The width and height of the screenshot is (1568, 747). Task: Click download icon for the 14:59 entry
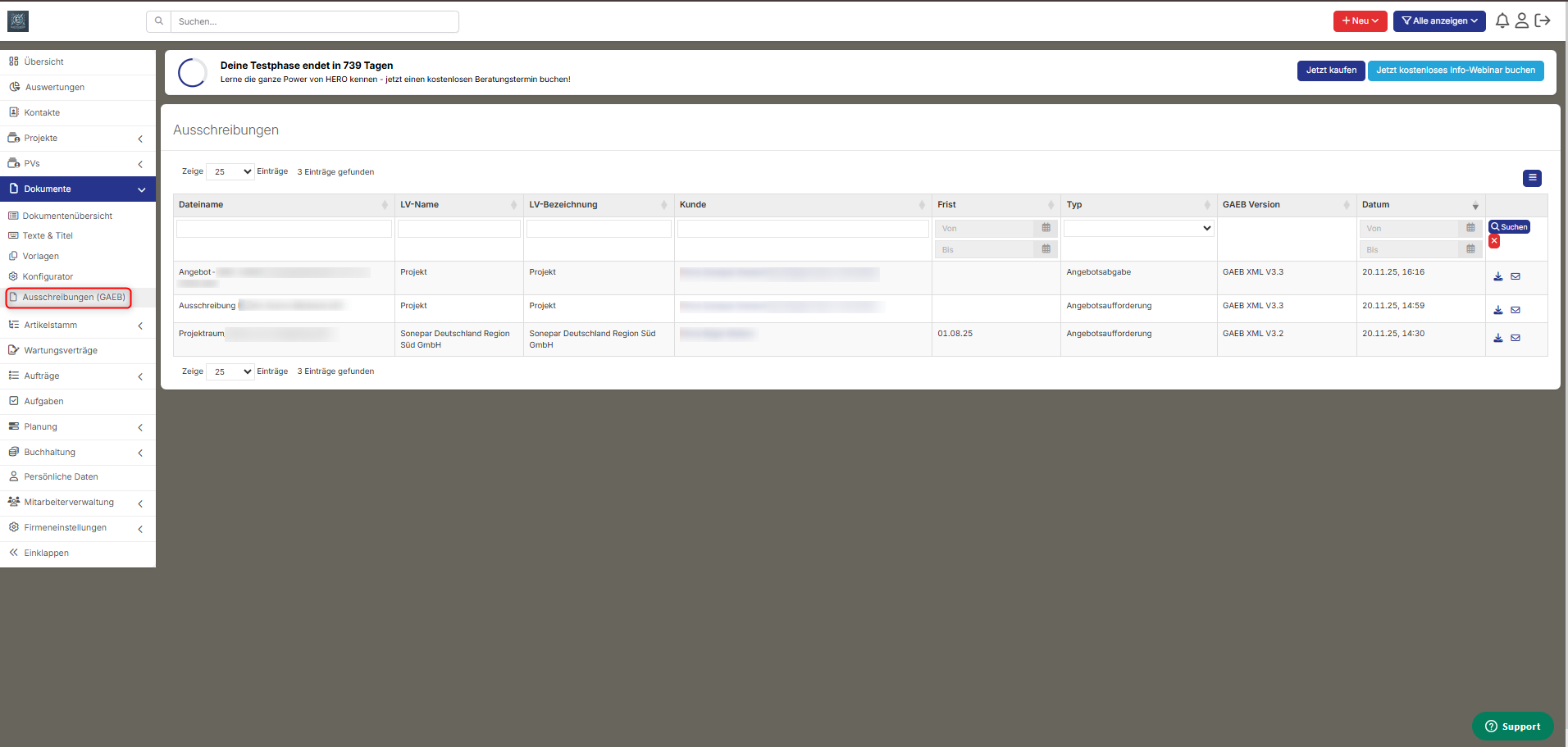[1498, 310]
